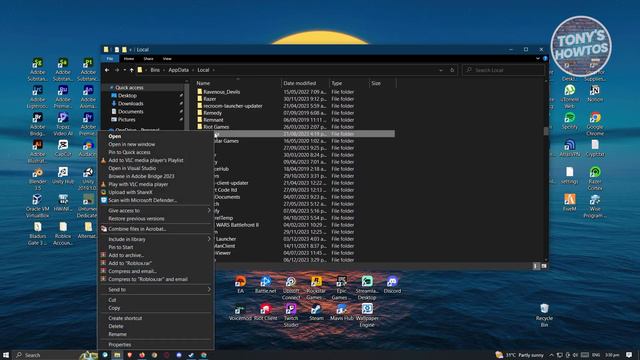Image resolution: width=640 pixels, height=360 pixels.
Task: Select the Audacity desktop icon
Action: [x=88, y=148]
